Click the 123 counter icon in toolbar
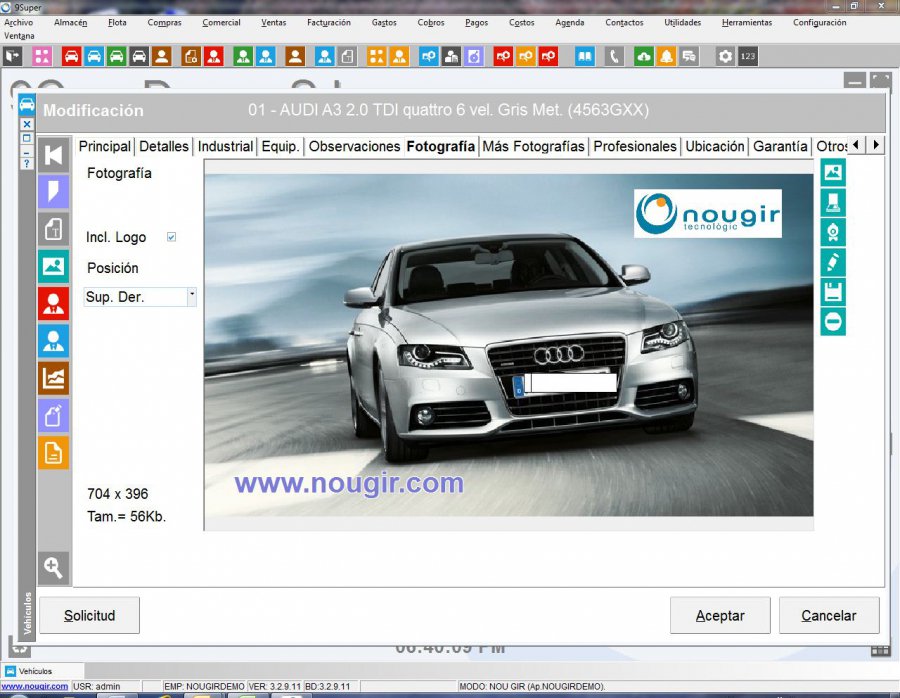The height and width of the screenshot is (698, 900). tap(748, 56)
